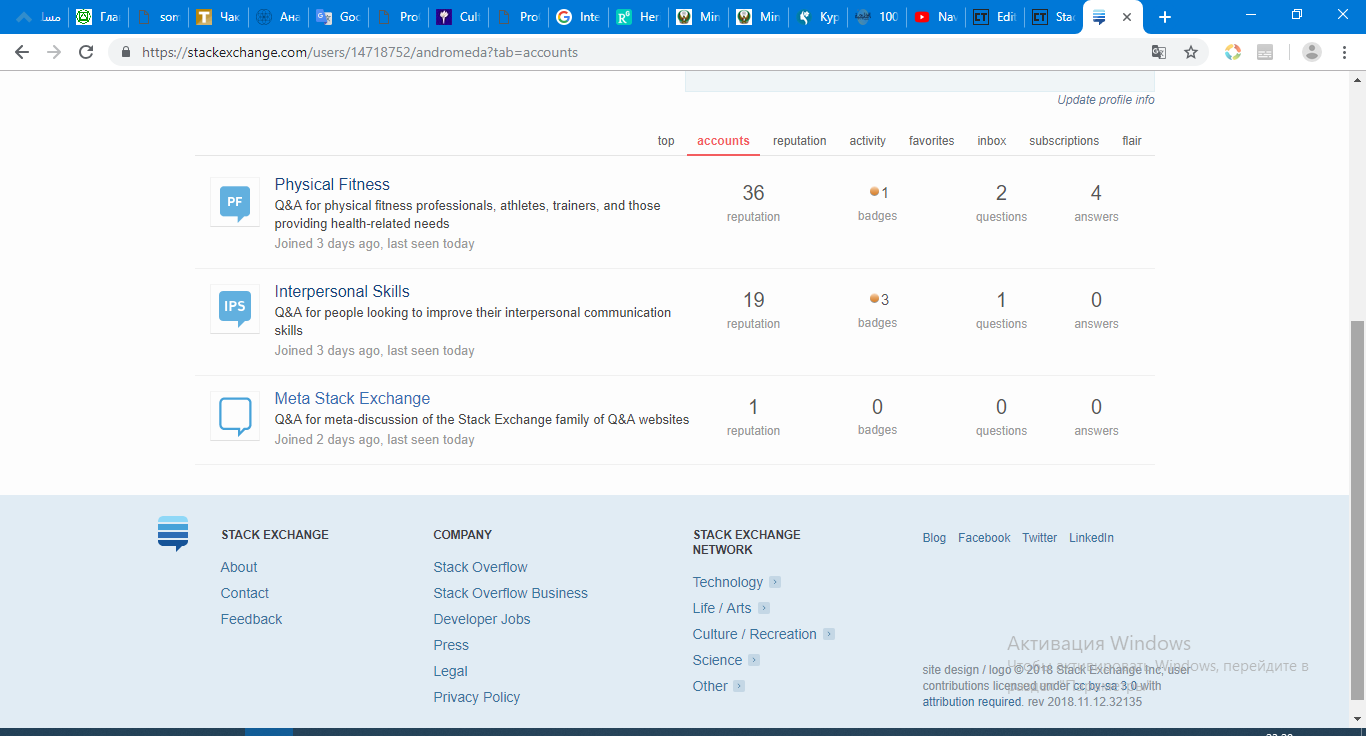
Task: Open the Interpersonal Skills site link
Action: pyautogui.click(x=342, y=291)
